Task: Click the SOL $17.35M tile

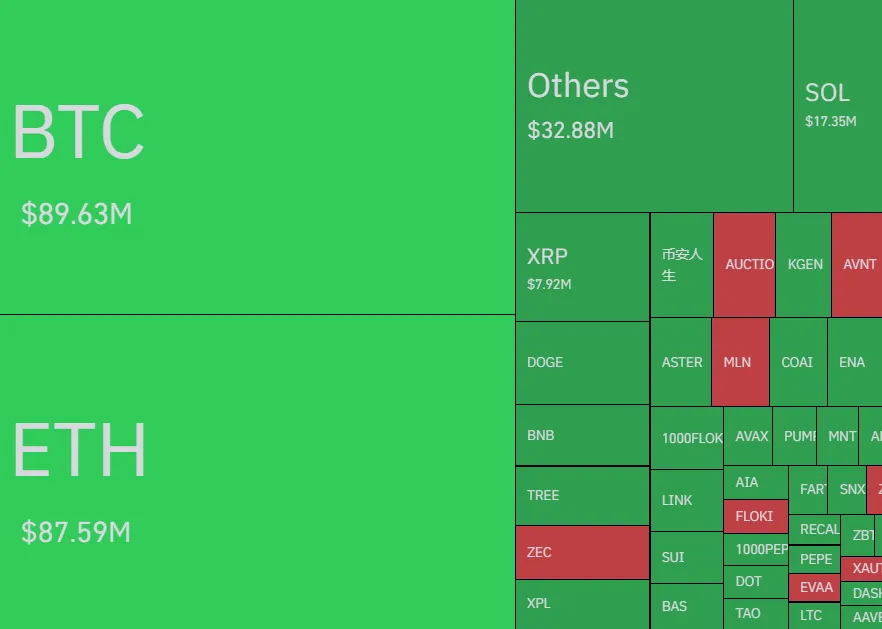Action: 837,105
